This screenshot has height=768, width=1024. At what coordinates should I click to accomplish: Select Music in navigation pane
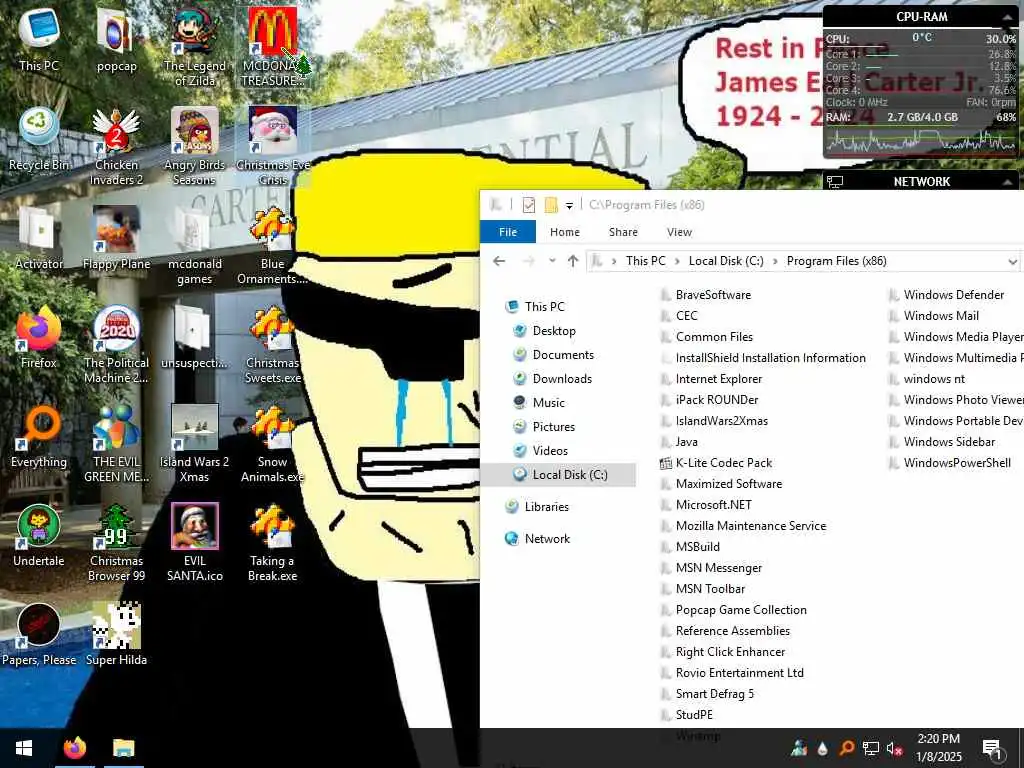click(x=548, y=403)
